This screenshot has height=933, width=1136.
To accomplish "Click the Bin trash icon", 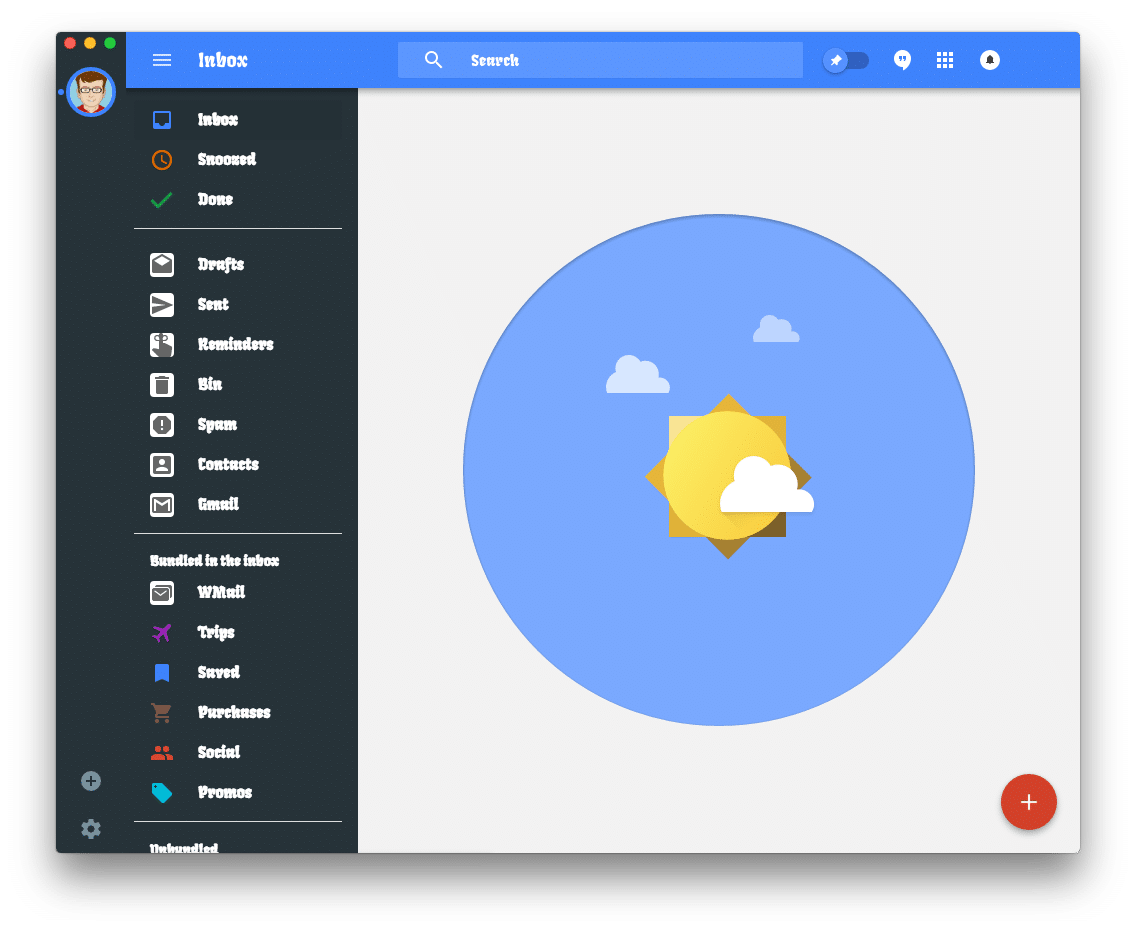I will 162,385.
